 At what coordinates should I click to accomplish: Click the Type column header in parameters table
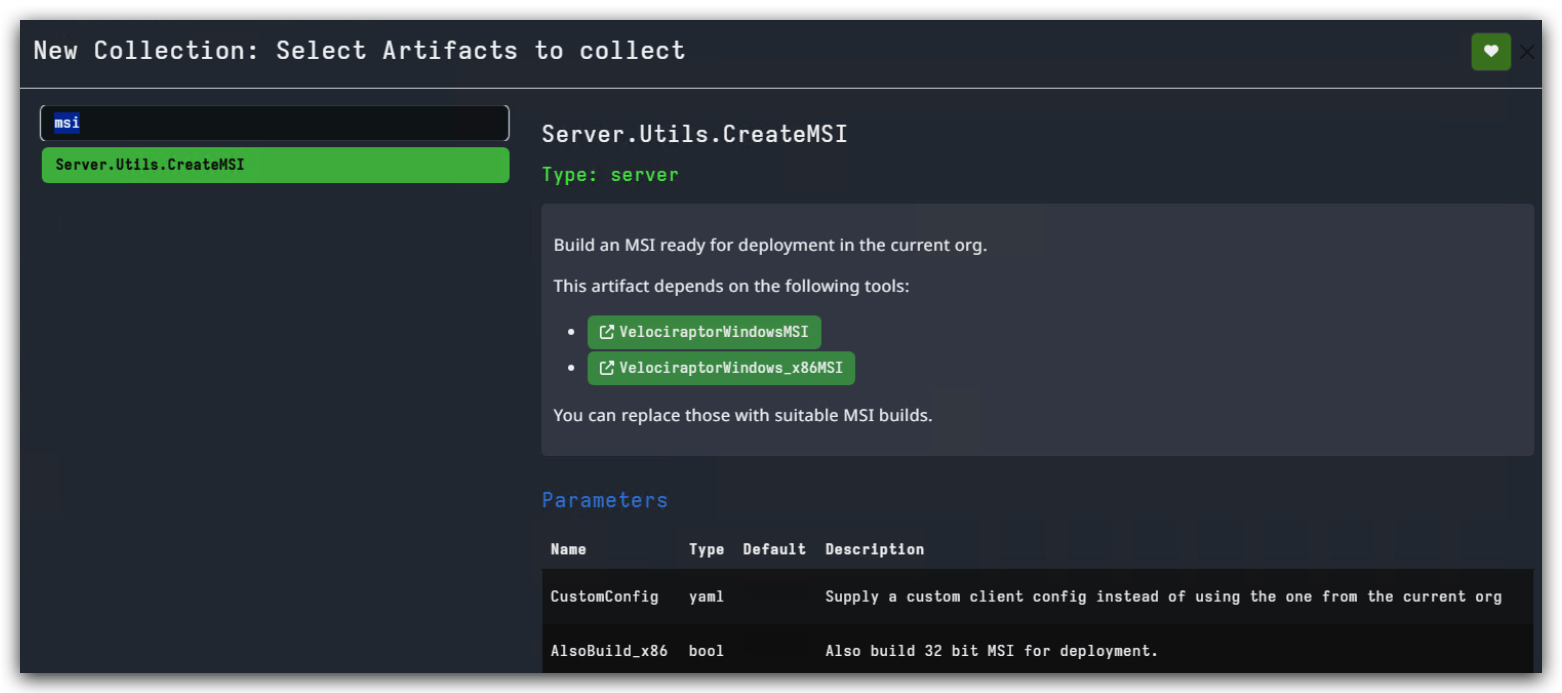707,549
